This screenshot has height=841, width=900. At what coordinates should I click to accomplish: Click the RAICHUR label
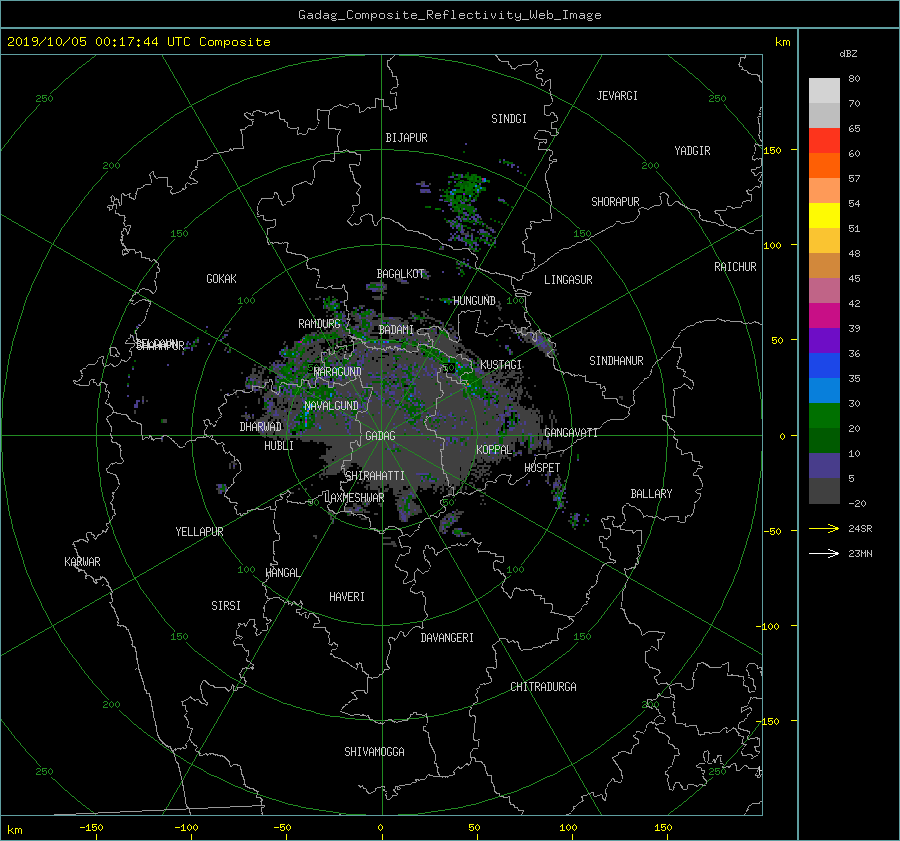[735, 267]
